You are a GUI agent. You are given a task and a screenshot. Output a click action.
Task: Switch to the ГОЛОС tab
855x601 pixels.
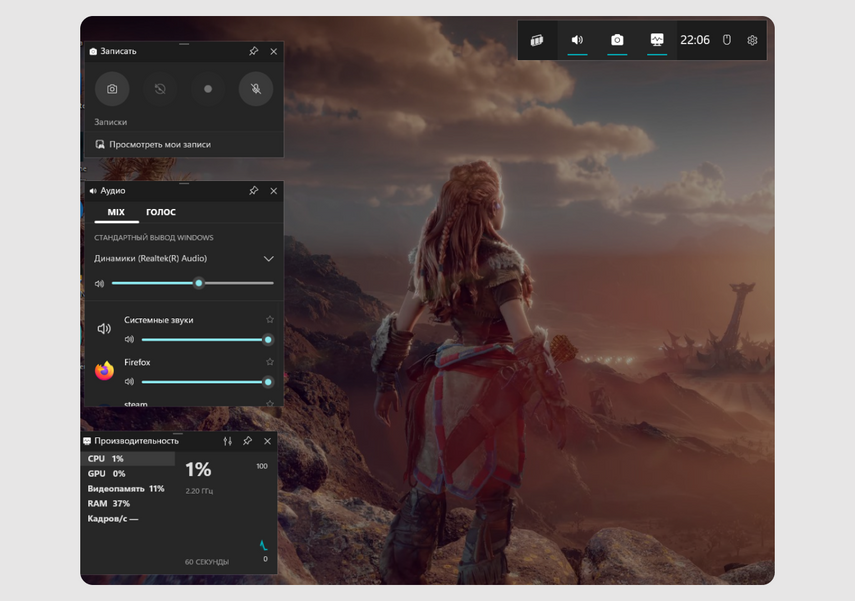[x=161, y=212]
